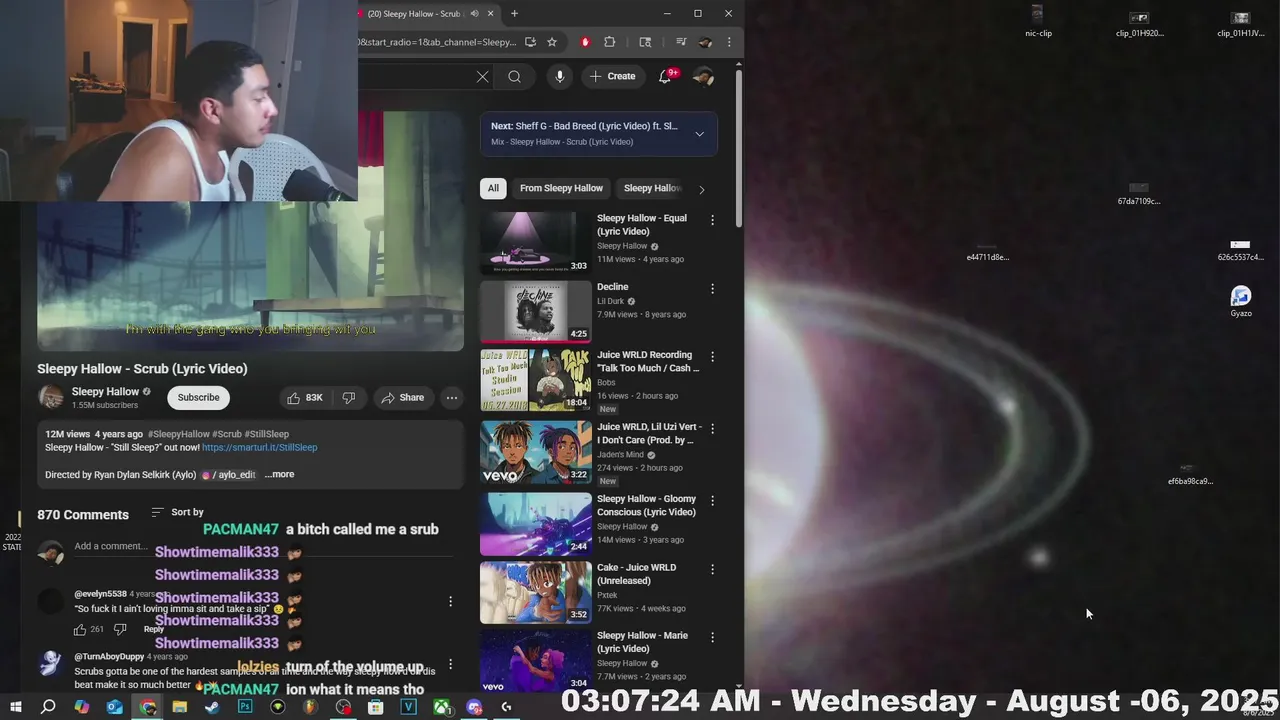Mute the Sleepy Hallow tab audio icon
1280x720 pixels.
click(x=475, y=14)
